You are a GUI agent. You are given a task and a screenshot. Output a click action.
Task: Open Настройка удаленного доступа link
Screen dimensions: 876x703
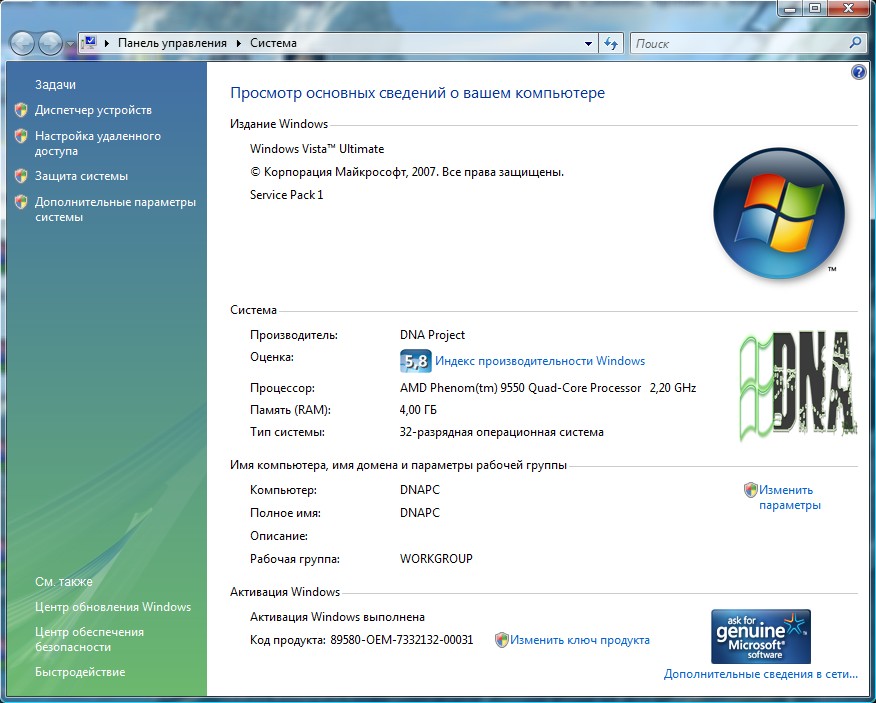[x=98, y=143]
